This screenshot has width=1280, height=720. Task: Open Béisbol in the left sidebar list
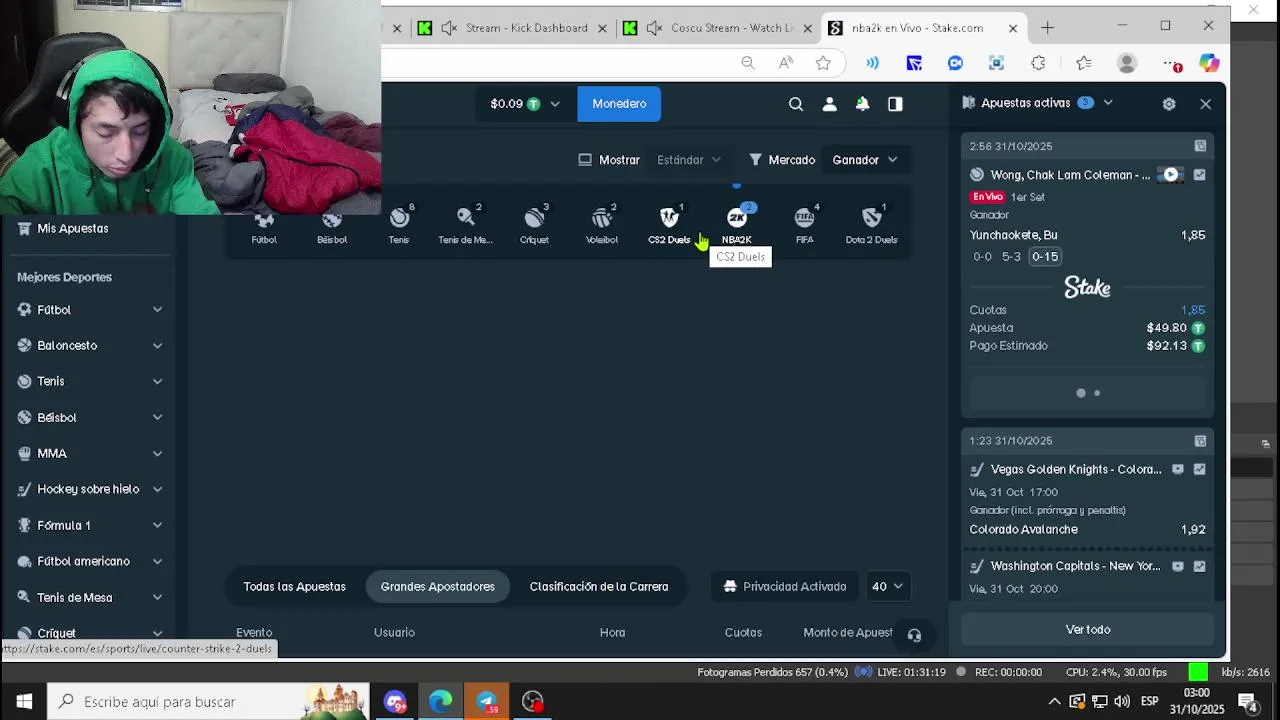pos(57,418)
